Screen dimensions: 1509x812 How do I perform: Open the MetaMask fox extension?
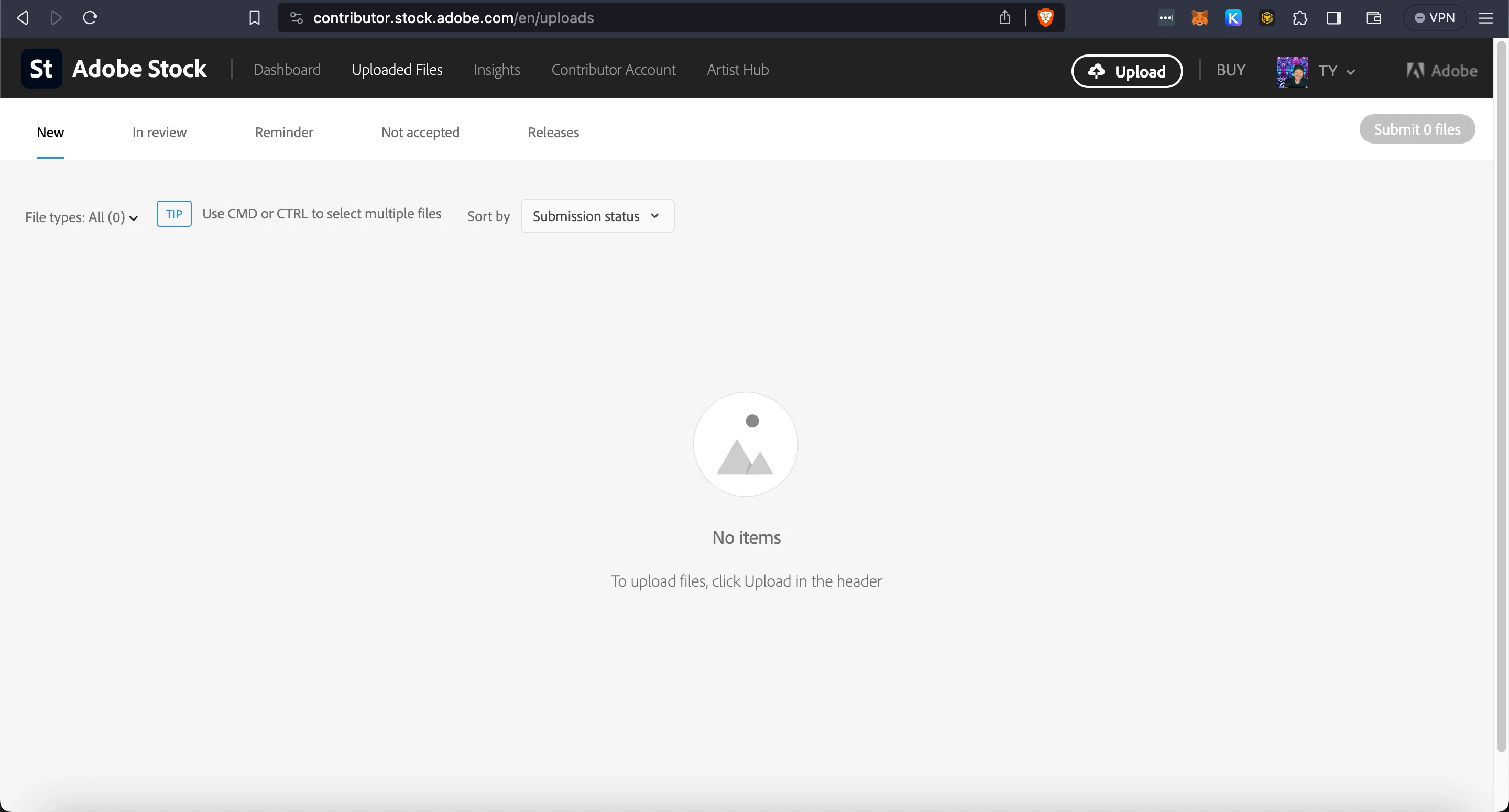click(1199, 18)
